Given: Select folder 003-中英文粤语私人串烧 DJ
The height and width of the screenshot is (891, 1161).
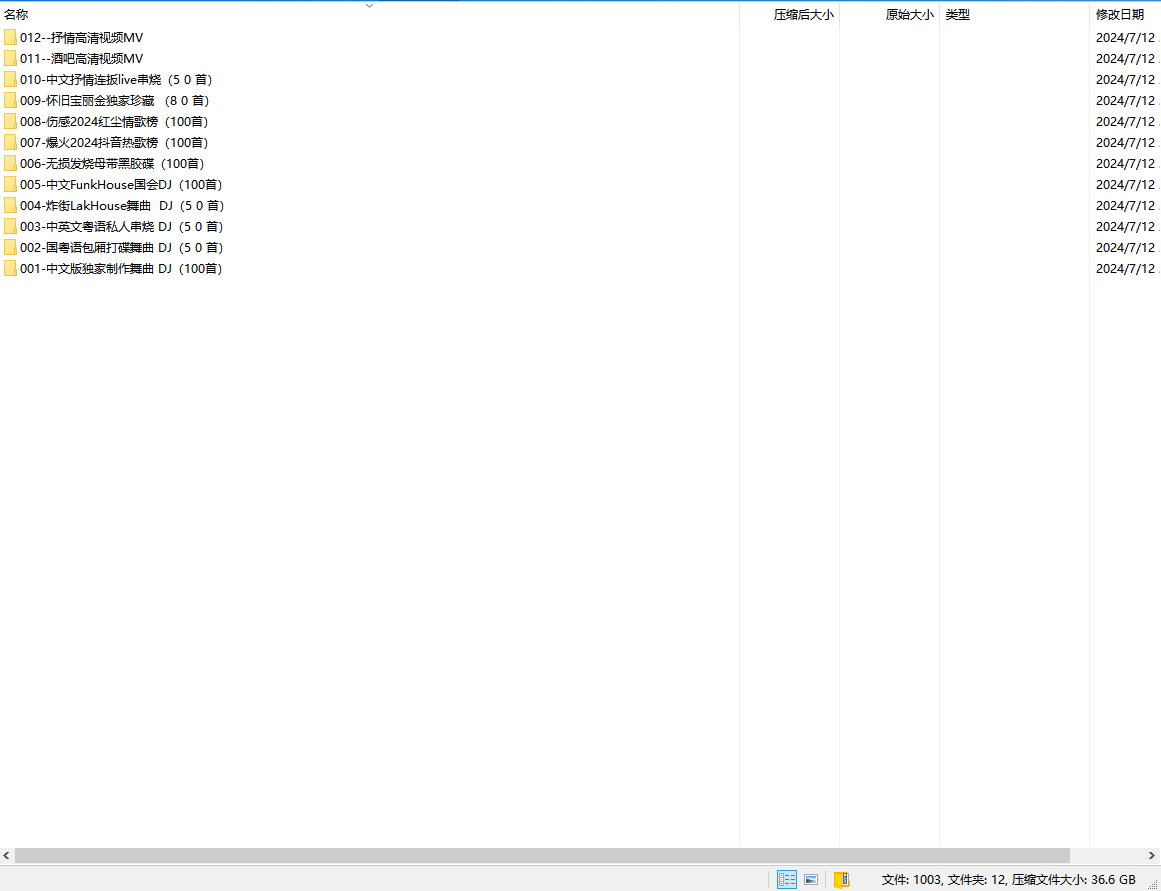Looking at the screenshot, I should pos(121,227).
